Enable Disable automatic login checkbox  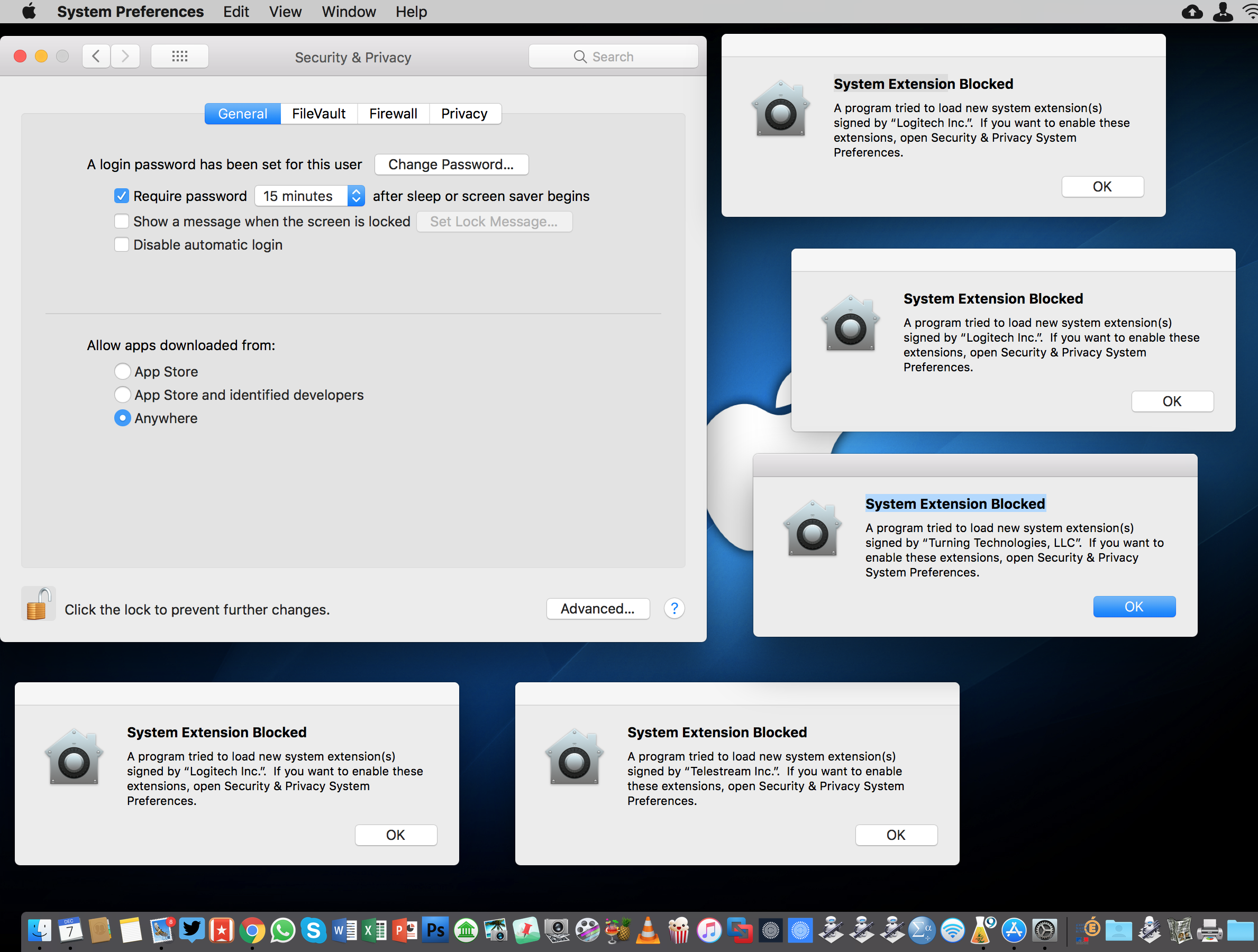[122, 244]
